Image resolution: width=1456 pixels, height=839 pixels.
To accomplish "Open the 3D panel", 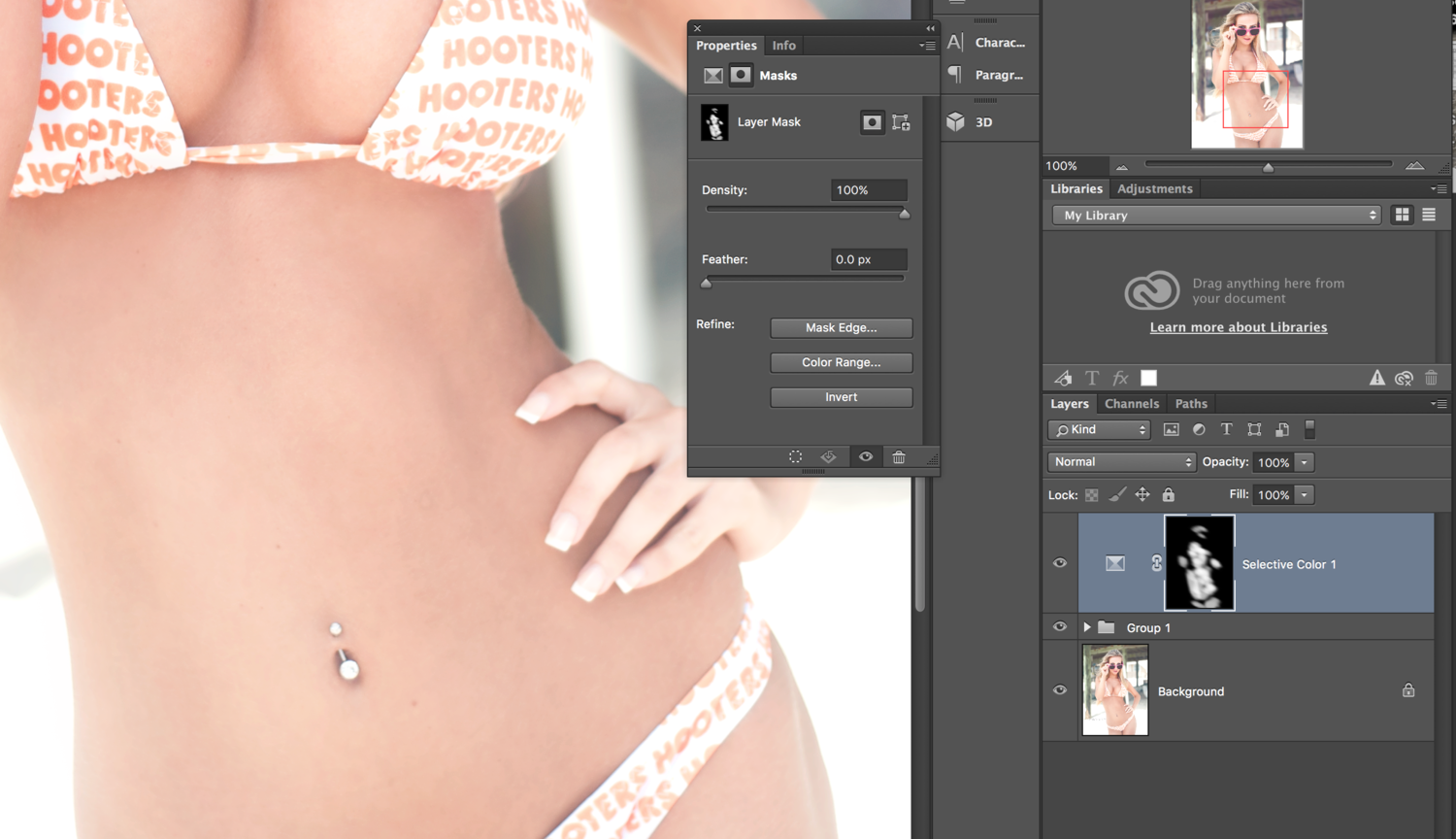I will [971, 121].
